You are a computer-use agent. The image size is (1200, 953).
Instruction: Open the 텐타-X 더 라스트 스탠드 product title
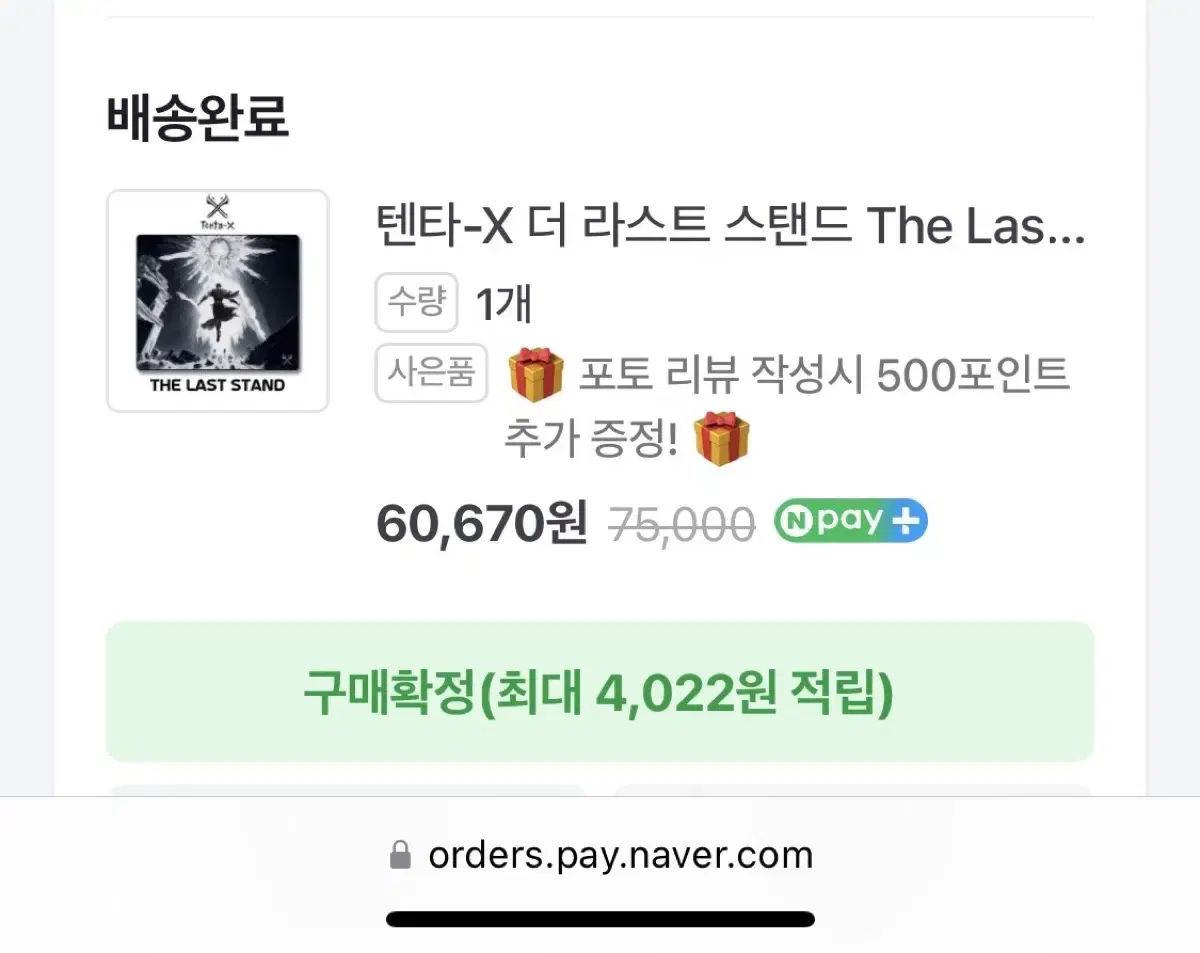(730, 228)
